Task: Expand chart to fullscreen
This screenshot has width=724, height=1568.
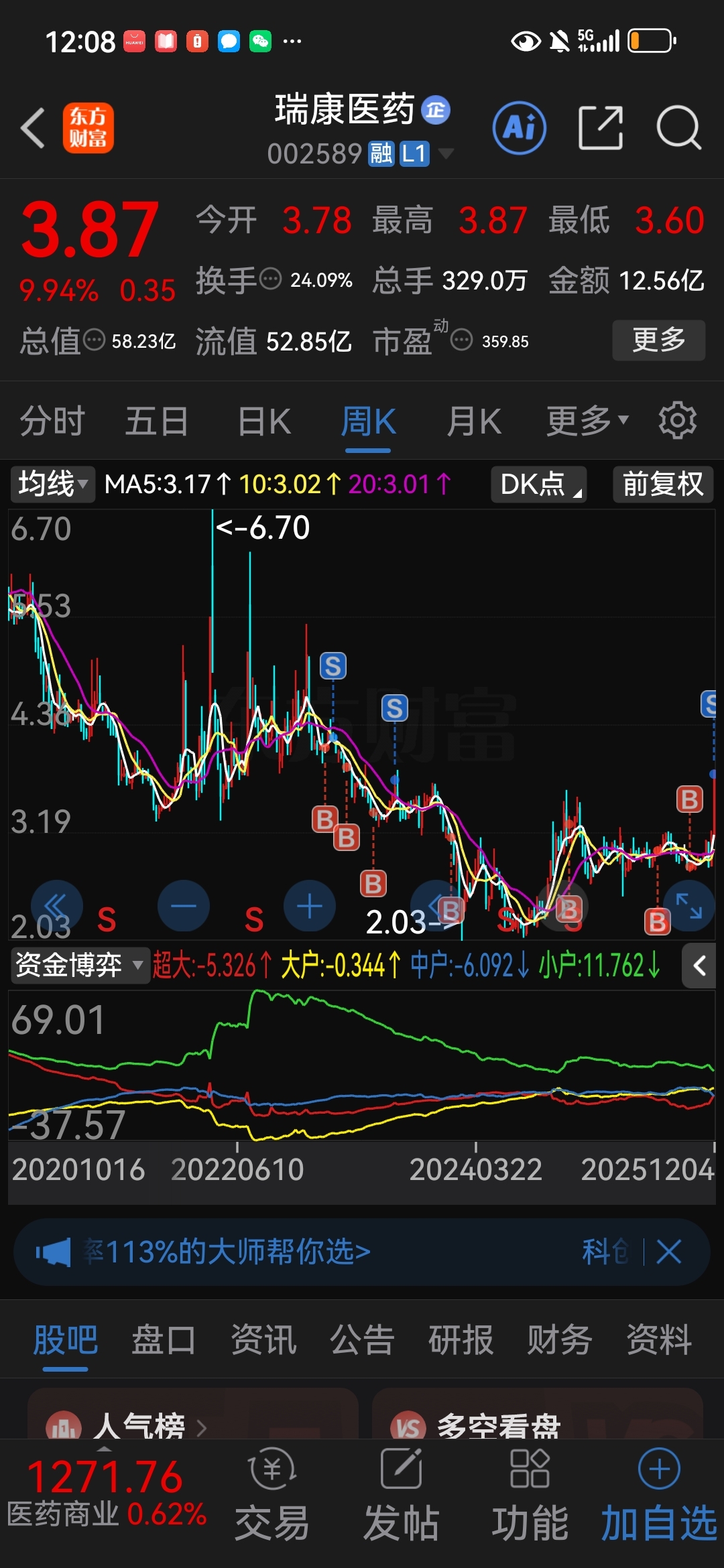Action: tap(688, 906)
